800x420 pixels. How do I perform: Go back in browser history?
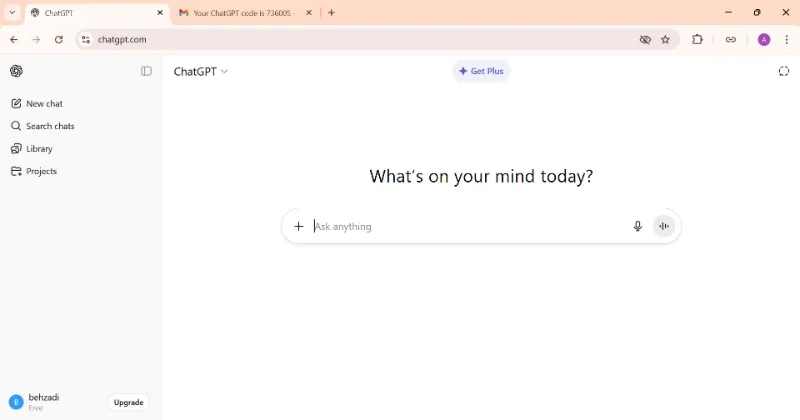pyautogui.click(x=14, y=39)
